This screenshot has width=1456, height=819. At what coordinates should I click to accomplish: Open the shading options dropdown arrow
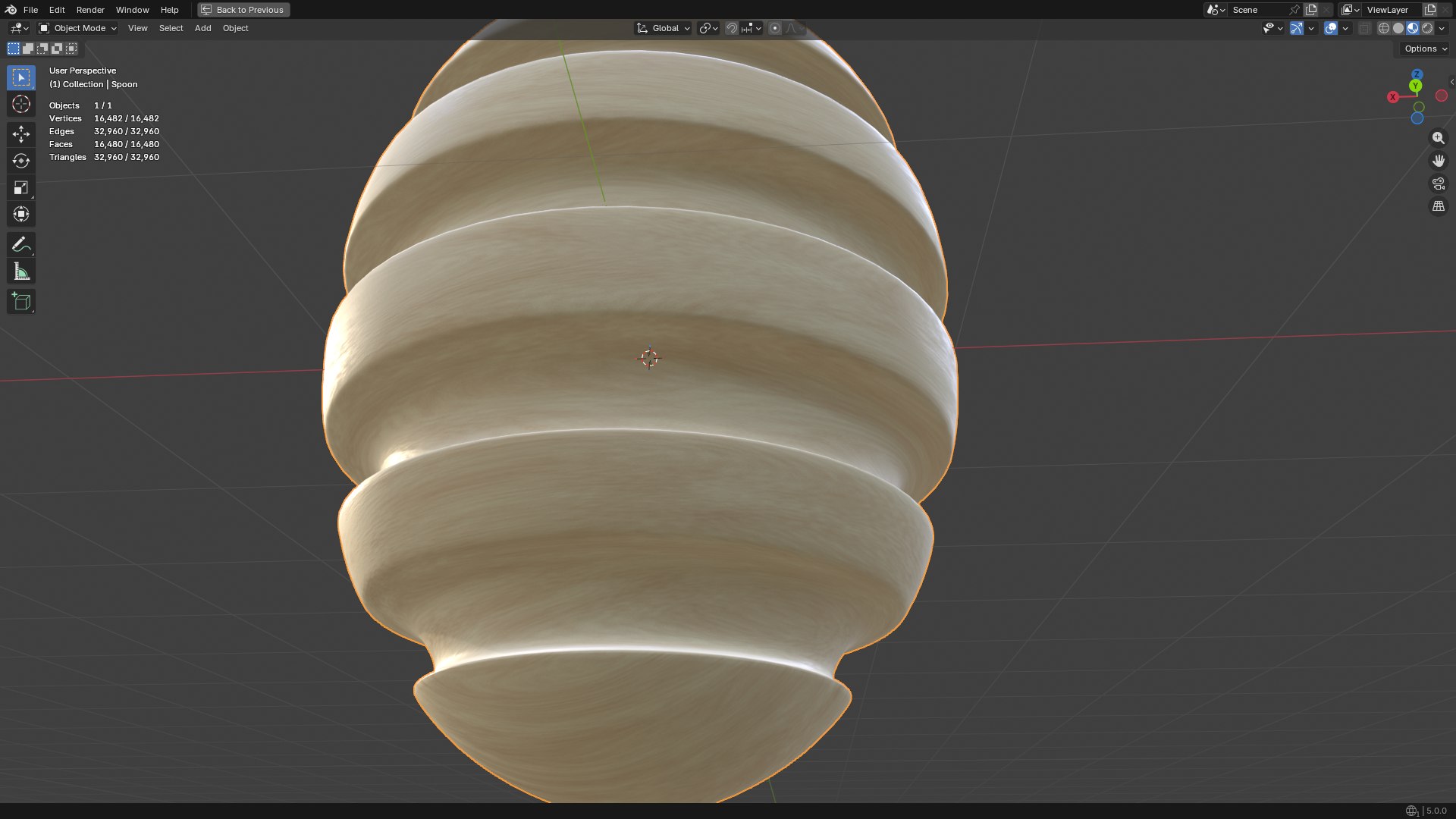click(1442, 28)
